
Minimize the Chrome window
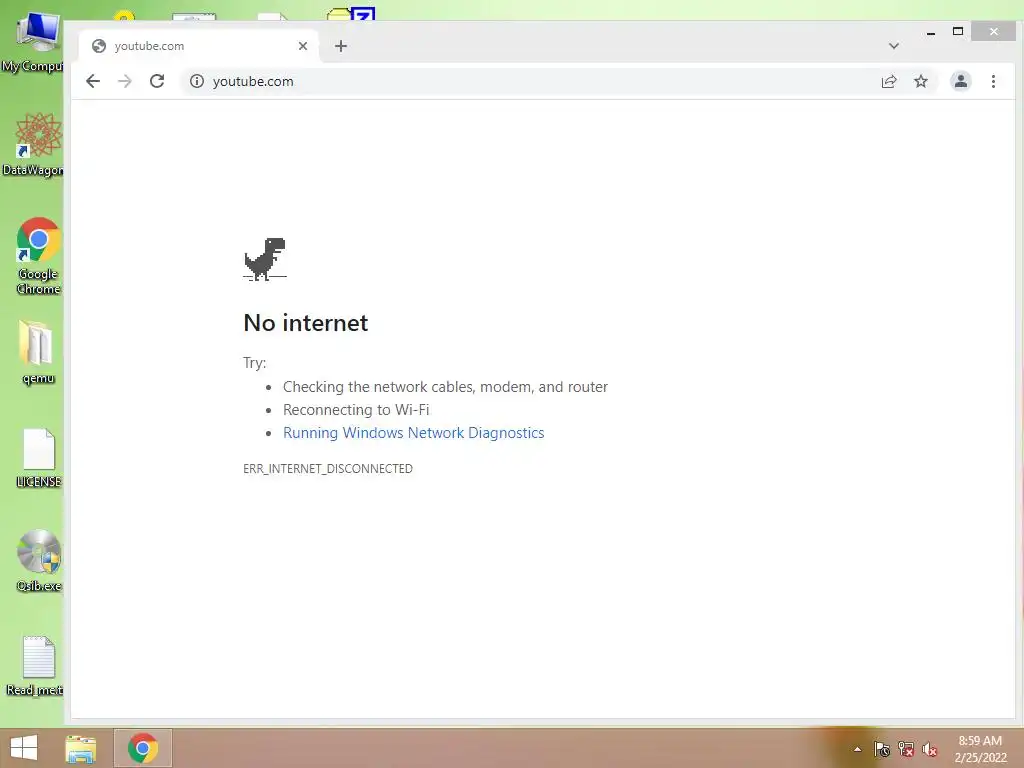click(x=931, y=31)
